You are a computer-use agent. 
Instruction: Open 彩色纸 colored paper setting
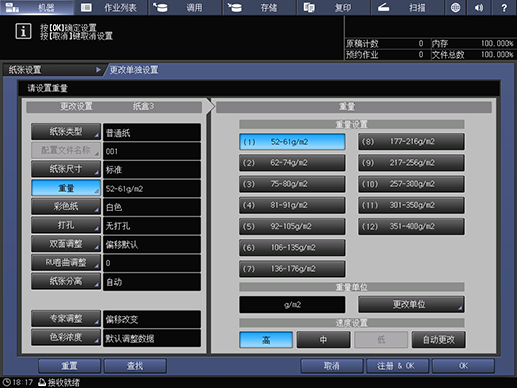tap(66, 207)
